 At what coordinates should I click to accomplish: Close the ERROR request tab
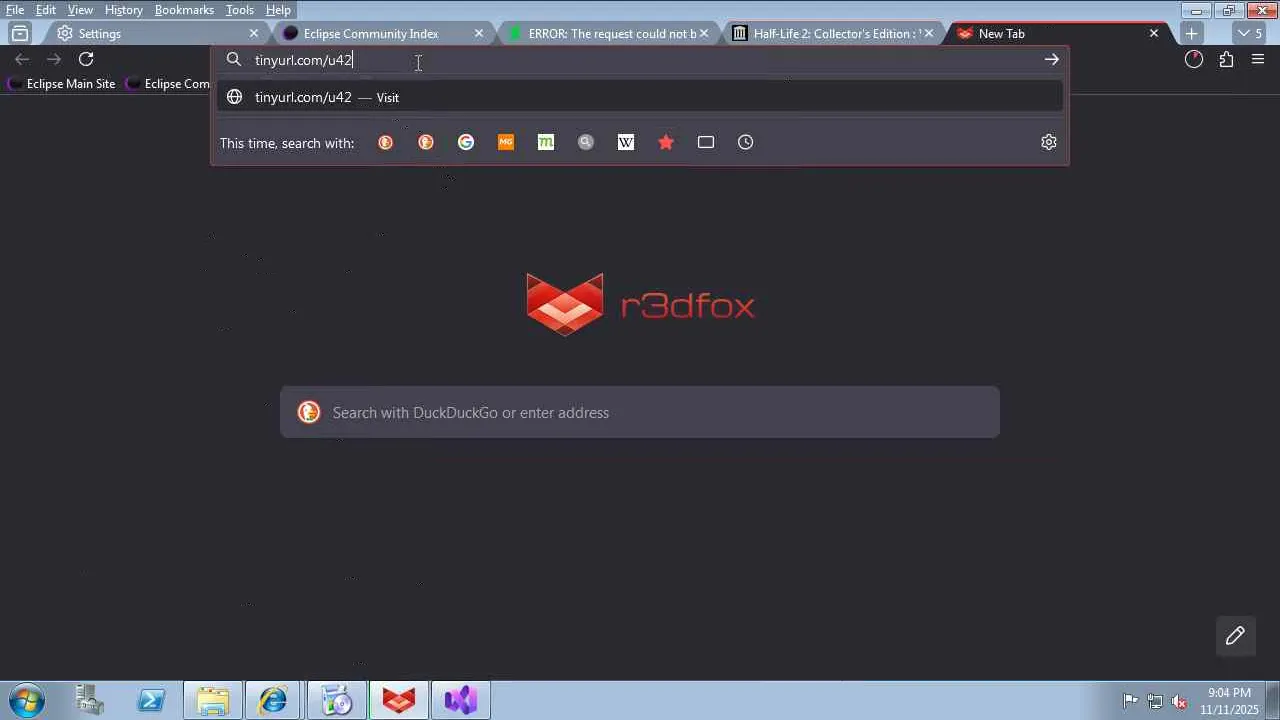pyautogui.click(x=703, y=33)
